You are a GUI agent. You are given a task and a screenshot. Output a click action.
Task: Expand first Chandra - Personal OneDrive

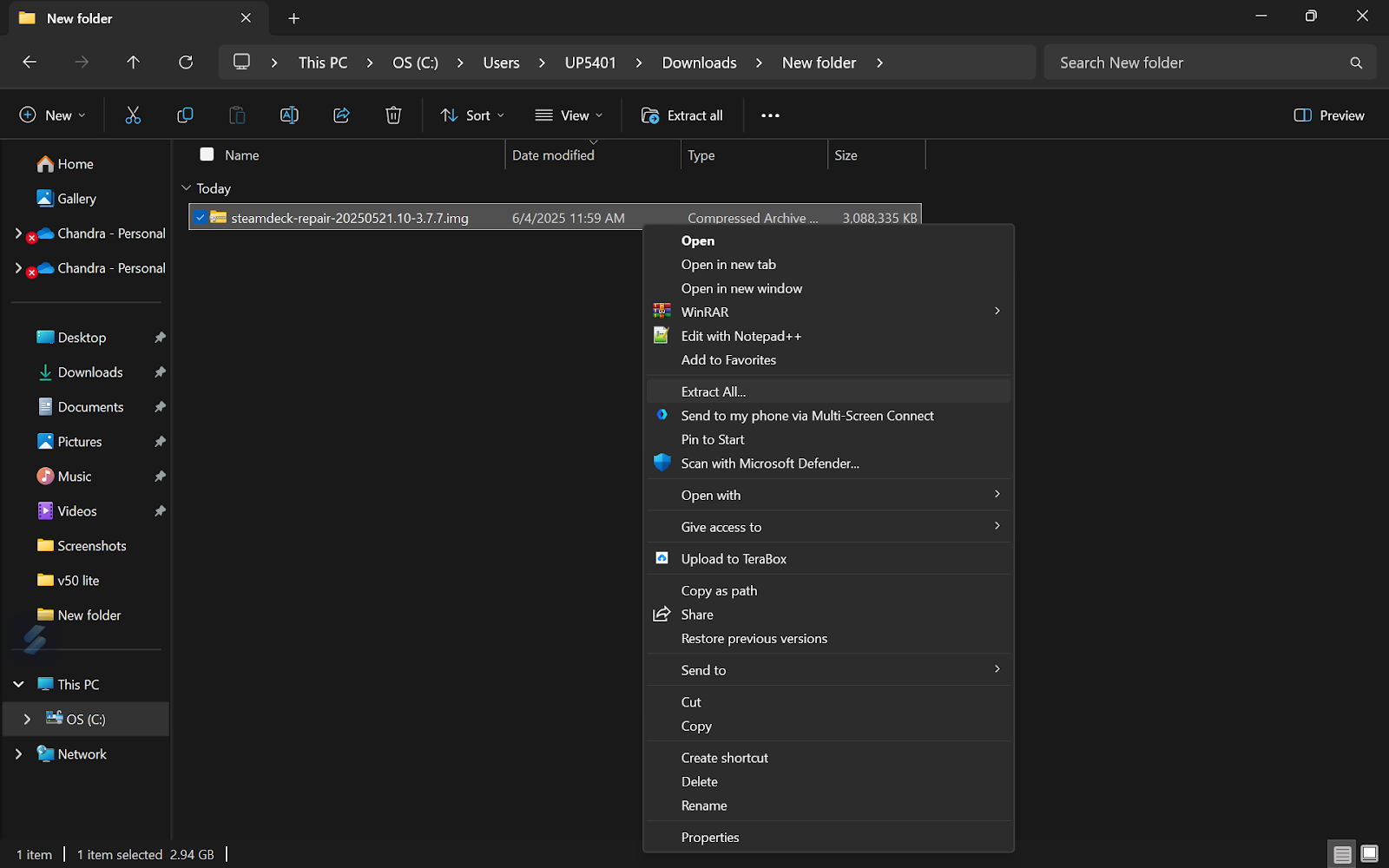18,233
